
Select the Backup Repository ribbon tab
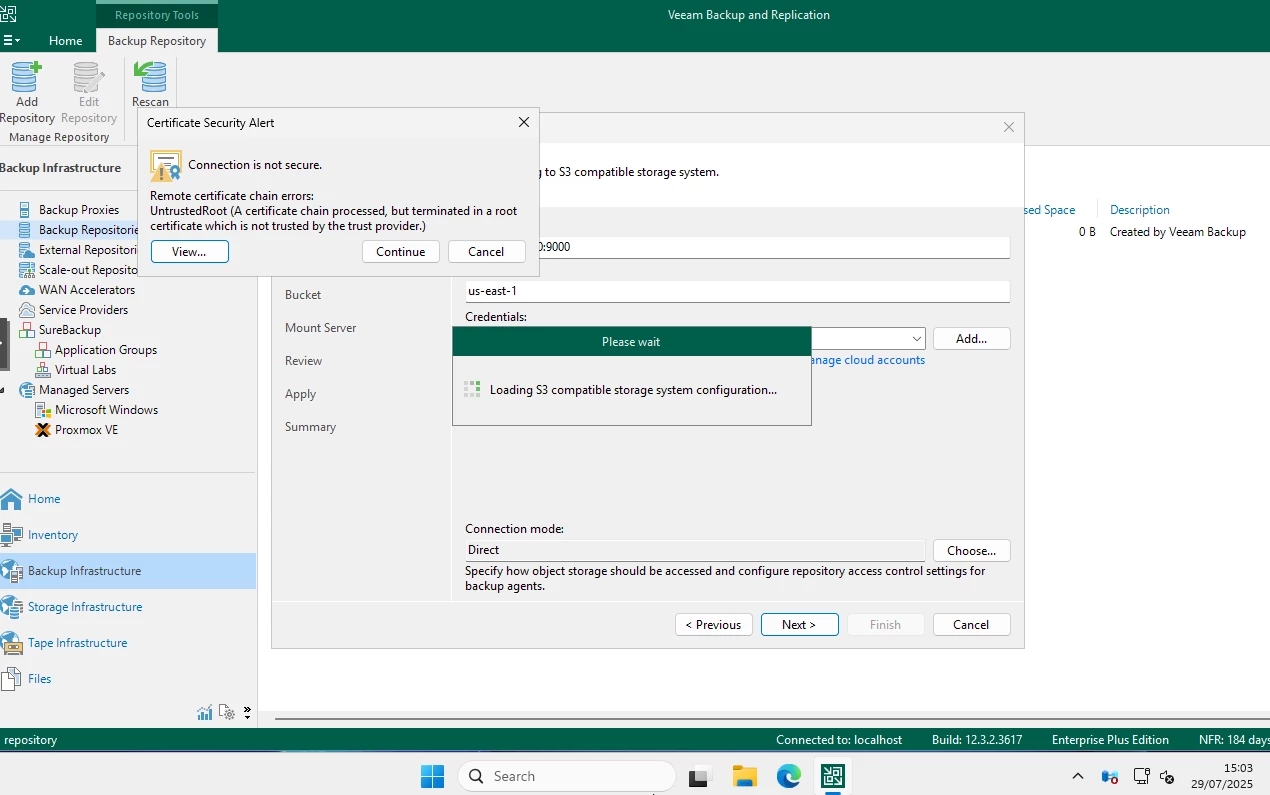pos(157,41)
